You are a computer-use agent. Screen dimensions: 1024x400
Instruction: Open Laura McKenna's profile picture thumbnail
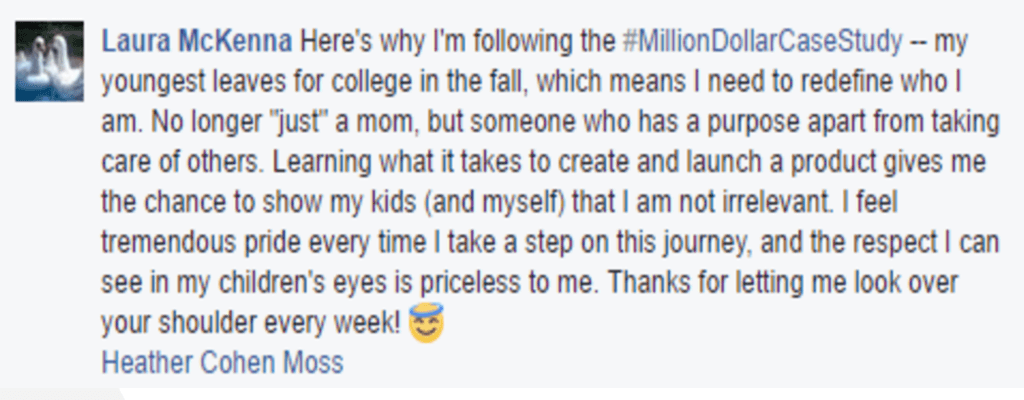coord(50,61)
